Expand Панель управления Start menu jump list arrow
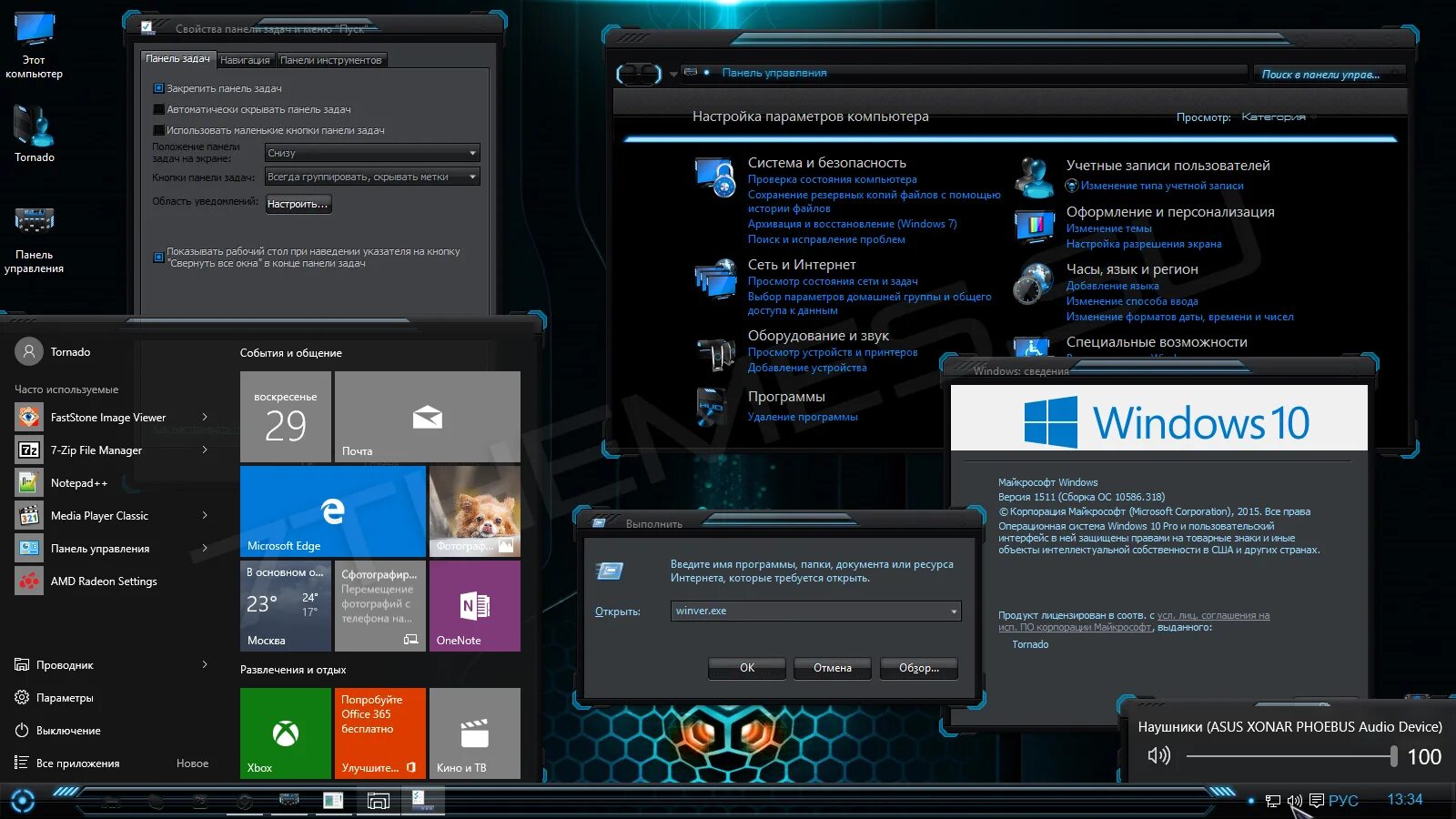The width and height of the screenshot is (1456, 819). 205,549
